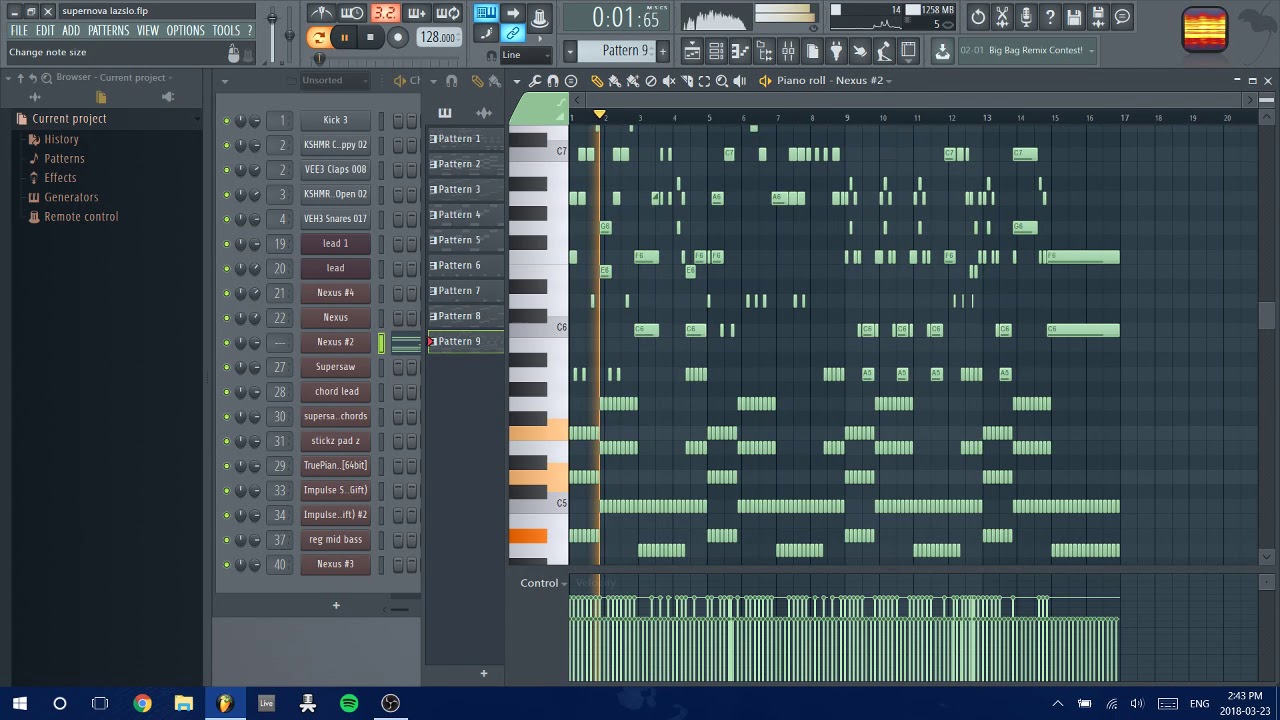Mute the Kick 3 channel green light
Screen dimensions: 1280x720
point(226,120)
